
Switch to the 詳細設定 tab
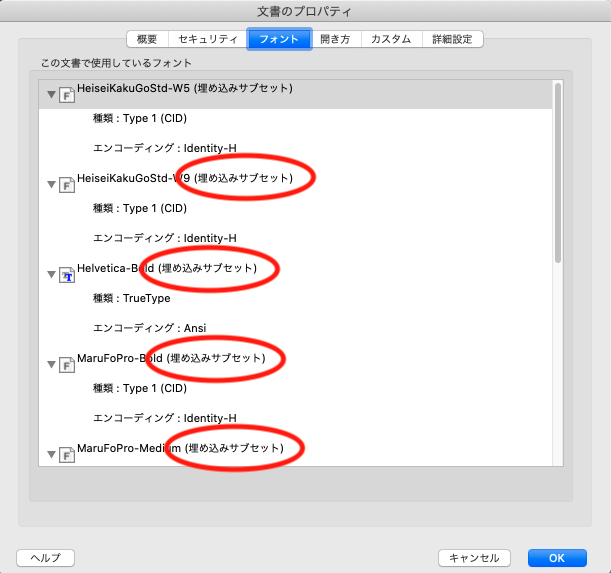click(452, 39)
